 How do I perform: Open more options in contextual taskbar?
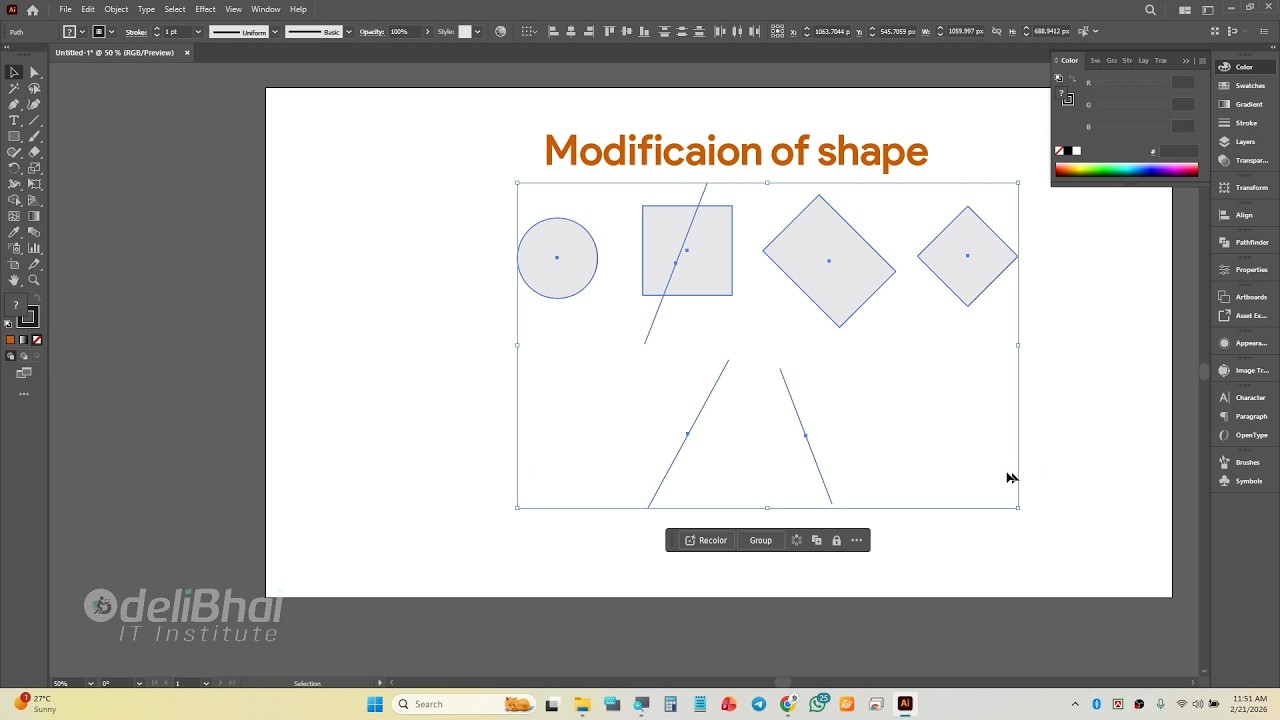(857, 540)
